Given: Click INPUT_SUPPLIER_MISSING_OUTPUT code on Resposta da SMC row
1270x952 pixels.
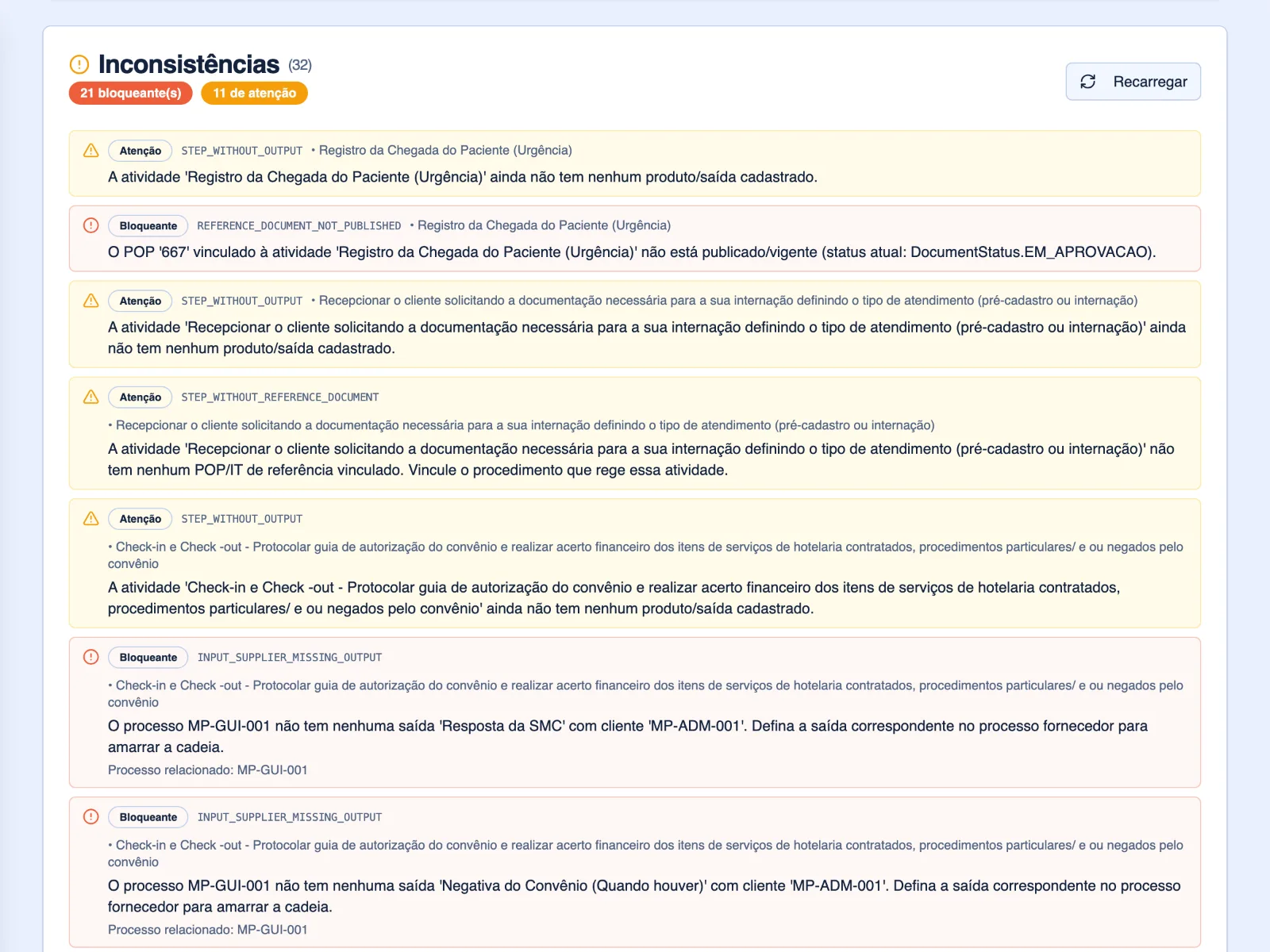Looking at the screenshot, I should click(x=290, y=658).
